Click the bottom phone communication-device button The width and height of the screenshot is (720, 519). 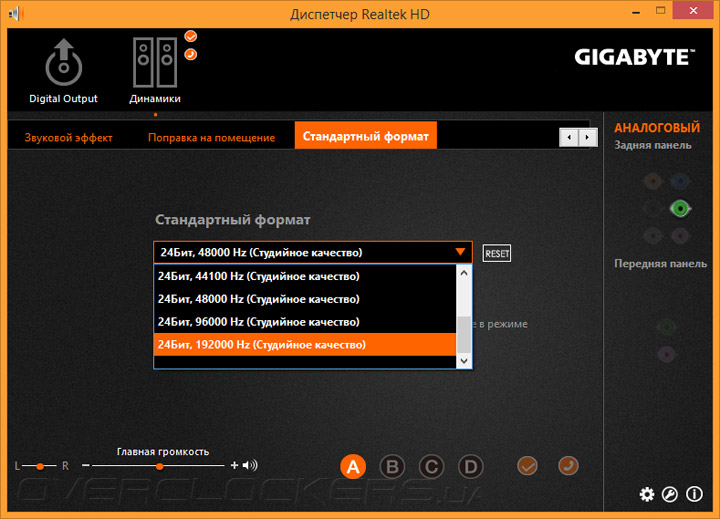(x=568, y=466)
